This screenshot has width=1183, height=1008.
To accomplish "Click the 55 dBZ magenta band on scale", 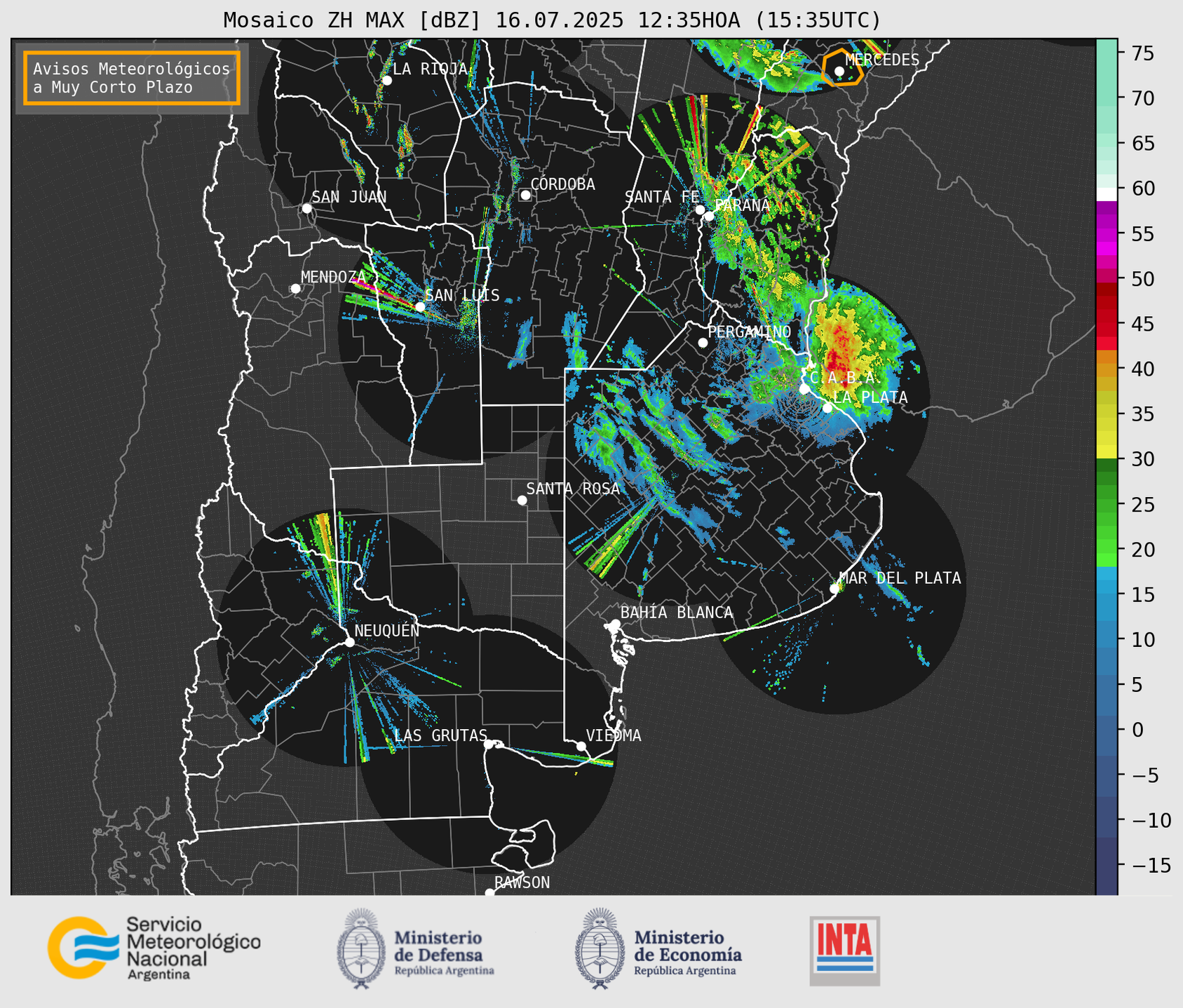I will [1107, 233].
